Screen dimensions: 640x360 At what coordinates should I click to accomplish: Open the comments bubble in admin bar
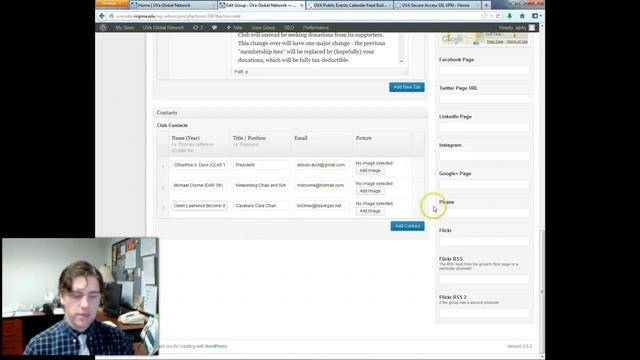click(x=214, y=28)
